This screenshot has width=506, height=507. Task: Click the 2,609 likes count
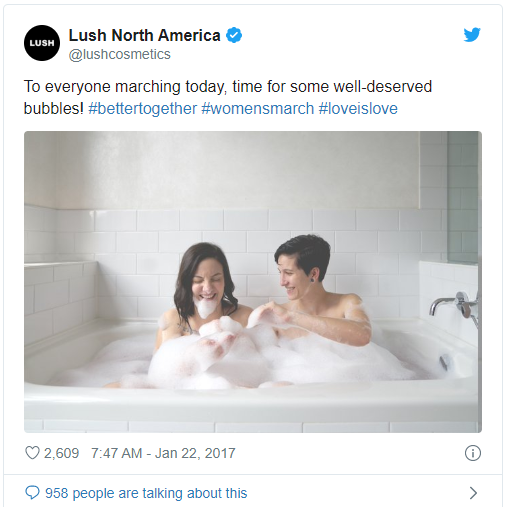(x=62, y=453)
